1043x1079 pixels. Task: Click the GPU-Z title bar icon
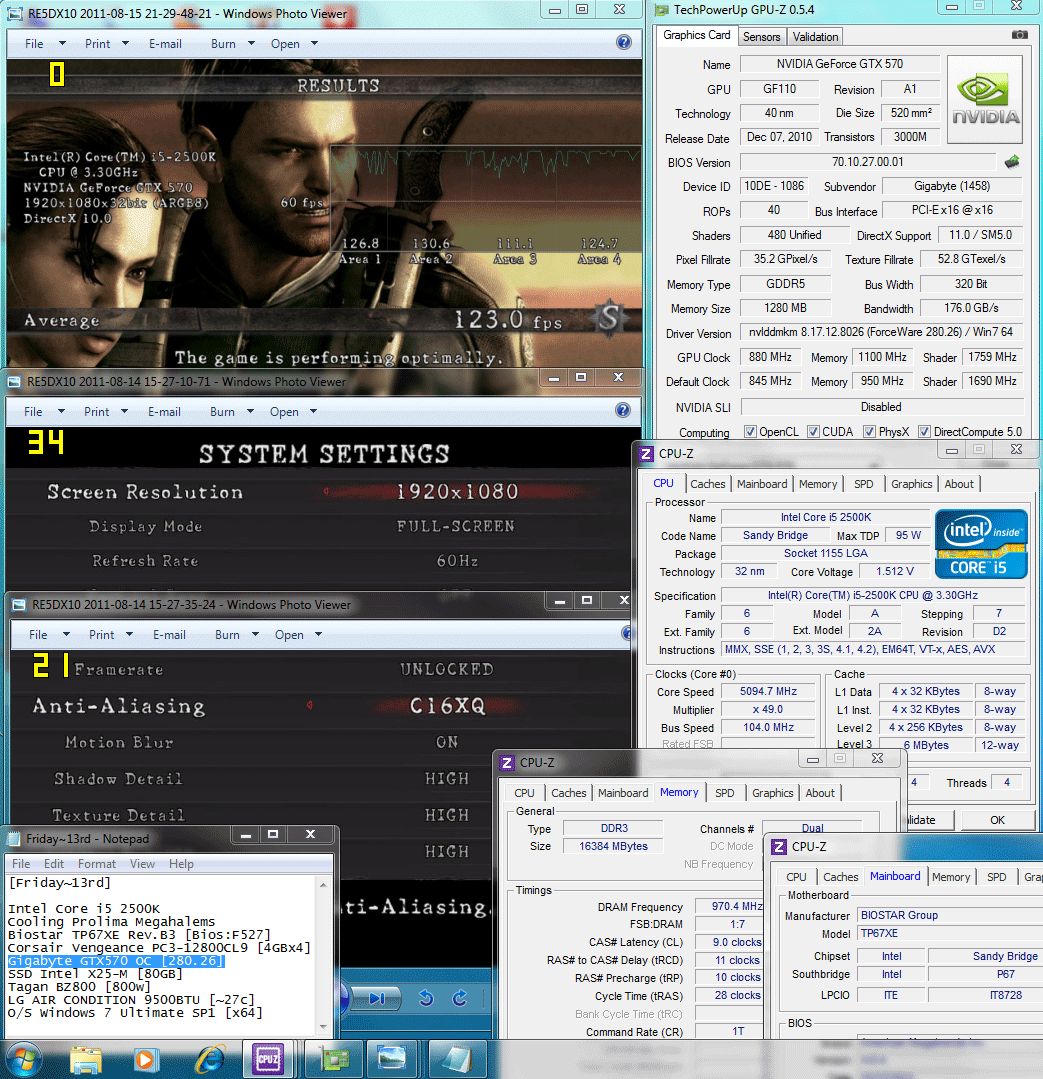point(662,10)
